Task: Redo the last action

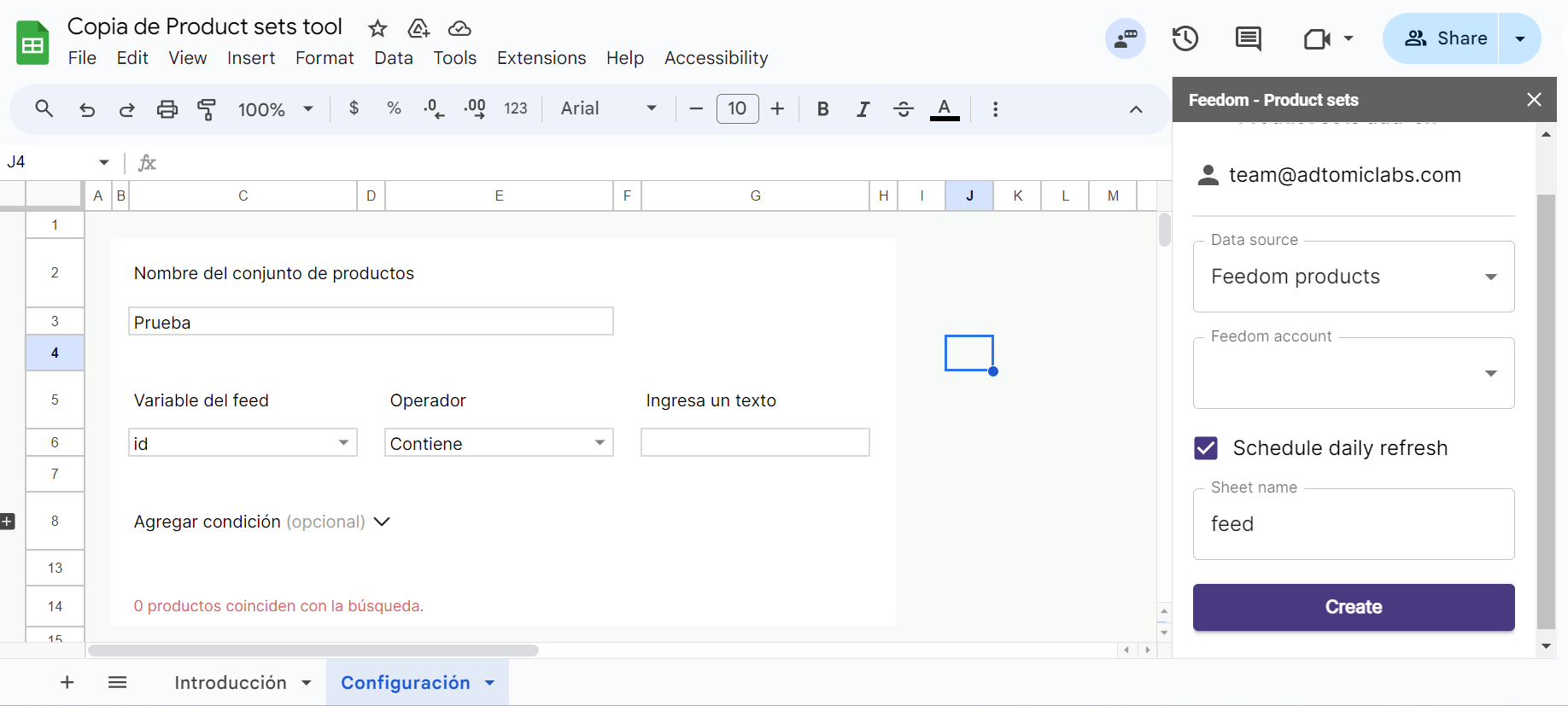Action: tap(126, 109)
